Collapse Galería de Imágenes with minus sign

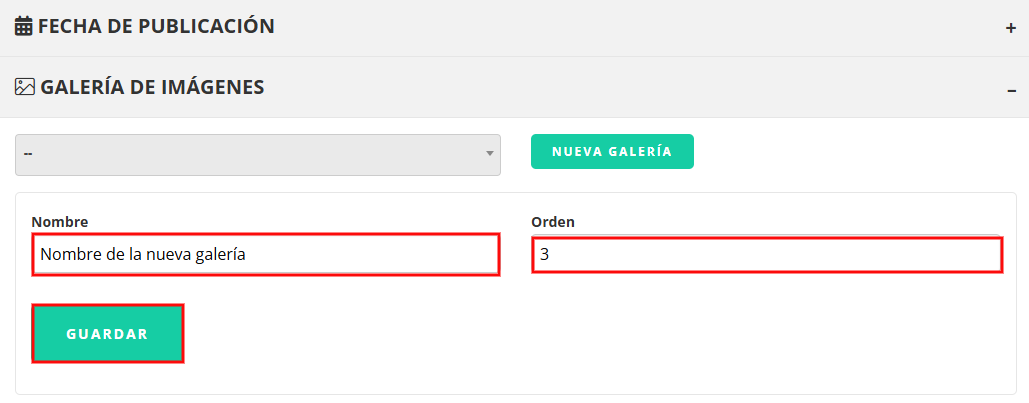(1011, 90)
